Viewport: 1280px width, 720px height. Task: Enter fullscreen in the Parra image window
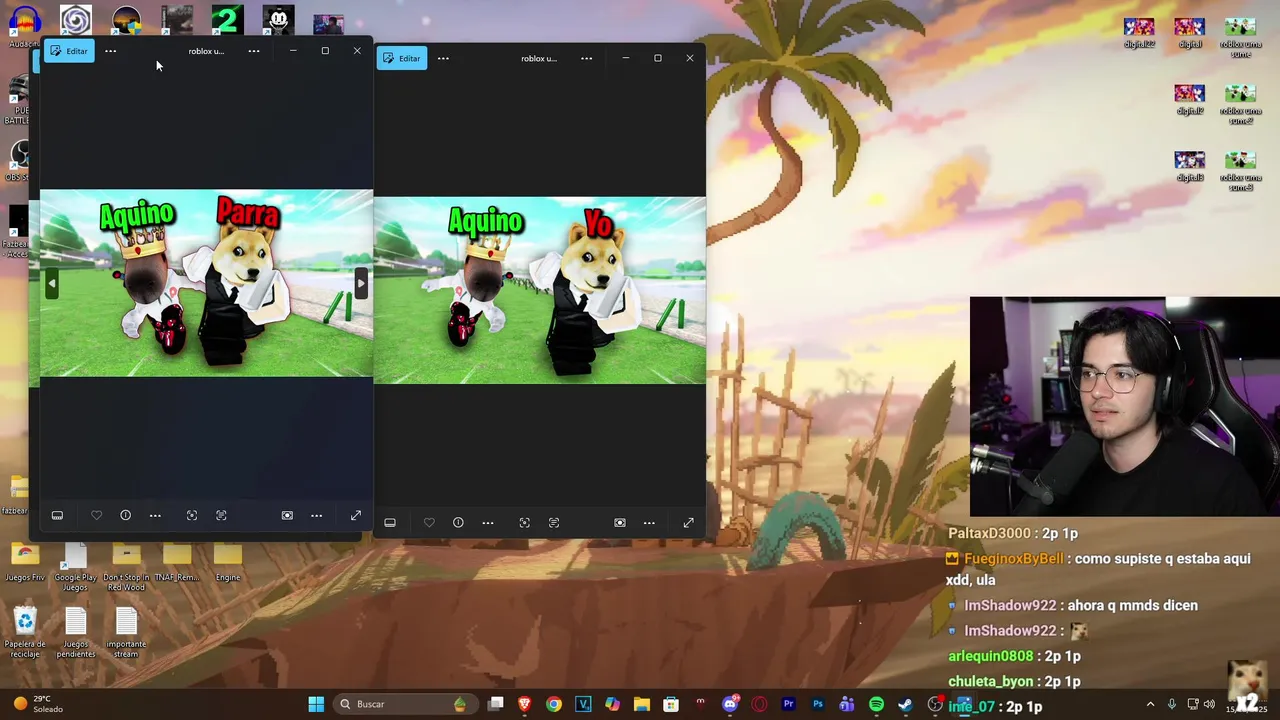click(x=355, y=515)
